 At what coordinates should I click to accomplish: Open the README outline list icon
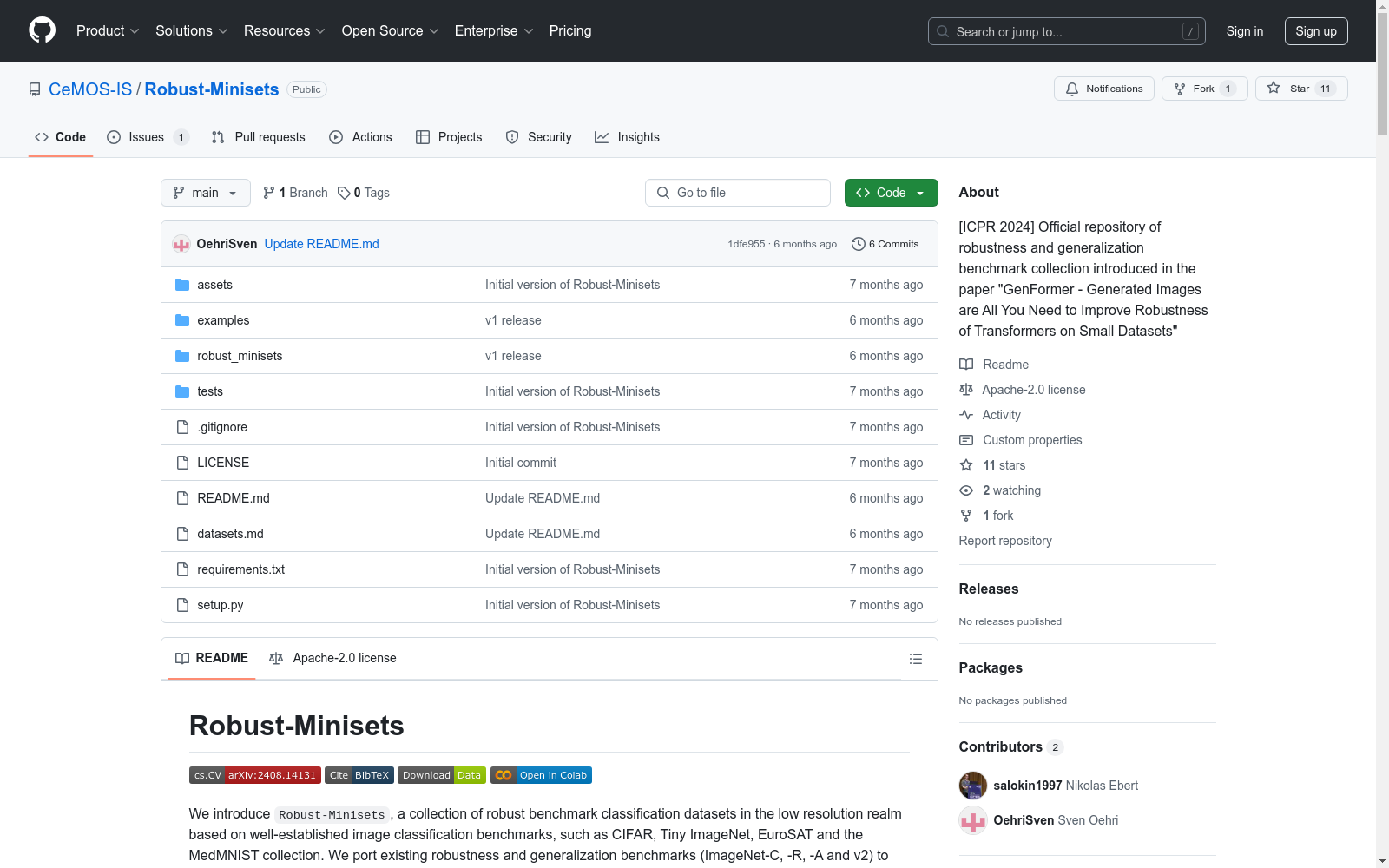coord(915,659)
